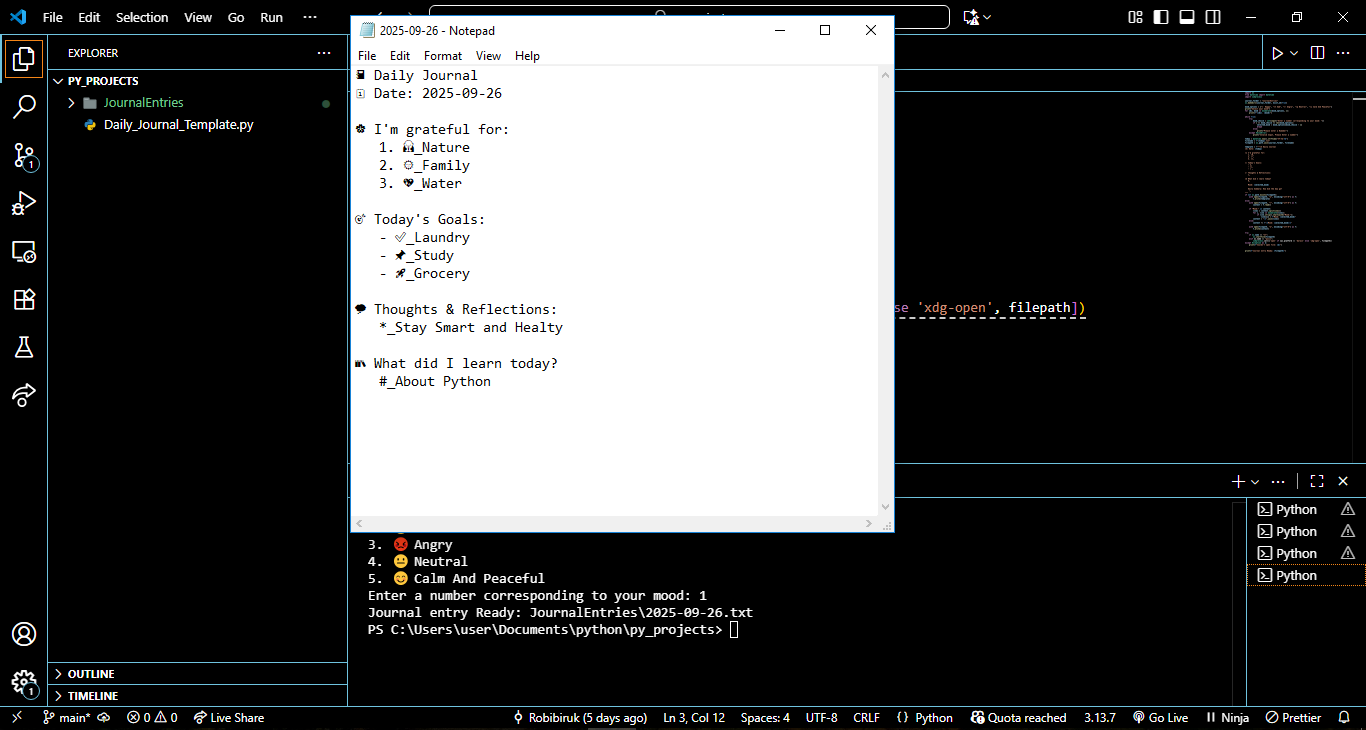The image size is (1366, 730).
Task: Click Go Live in status bar
Action: [1160, 718]
